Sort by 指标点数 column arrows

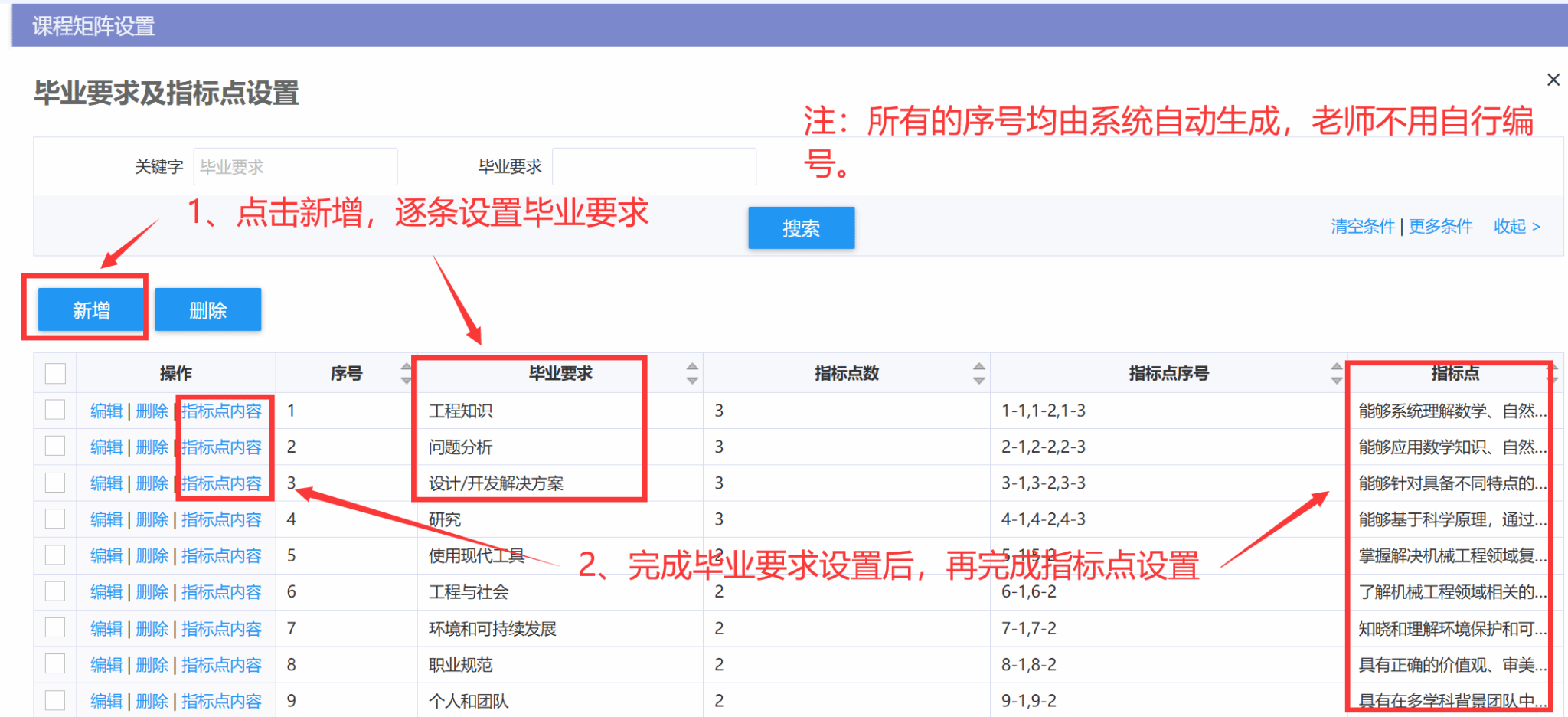coord(978,373)
